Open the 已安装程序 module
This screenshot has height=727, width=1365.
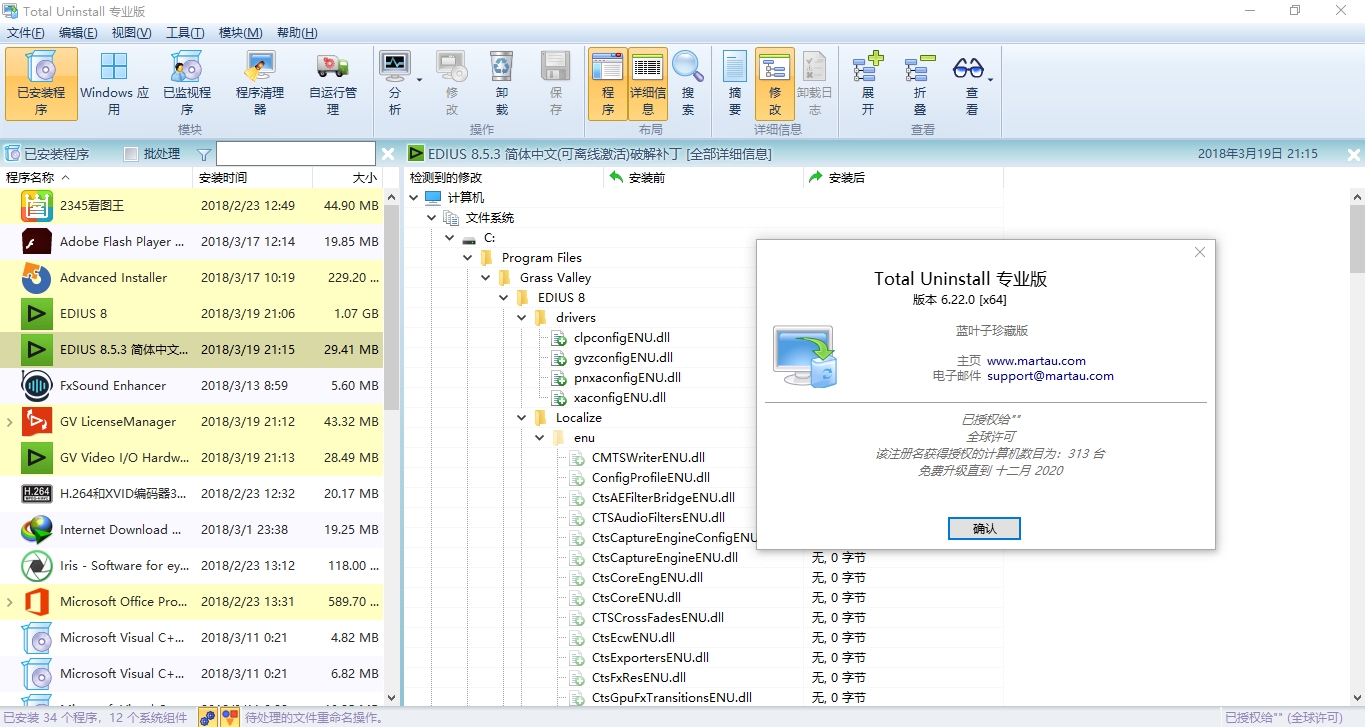point(41,83)
